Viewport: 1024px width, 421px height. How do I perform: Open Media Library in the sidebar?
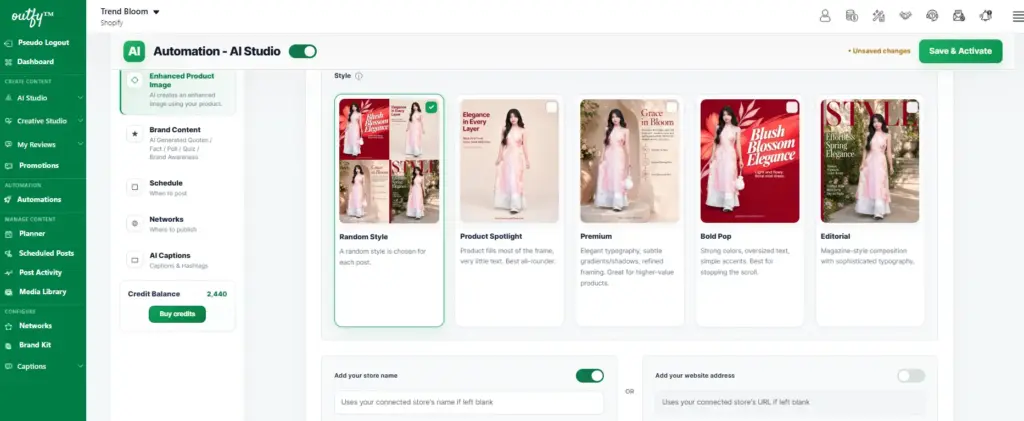42,292
